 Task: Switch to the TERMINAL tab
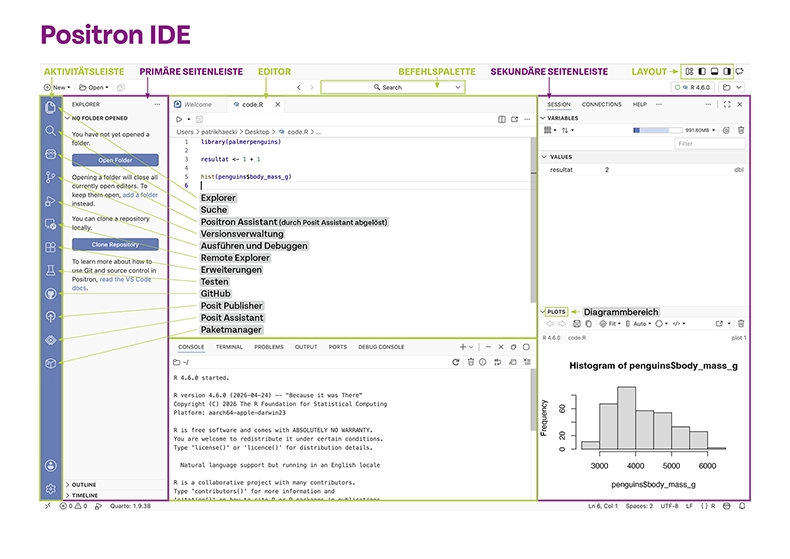229,347
